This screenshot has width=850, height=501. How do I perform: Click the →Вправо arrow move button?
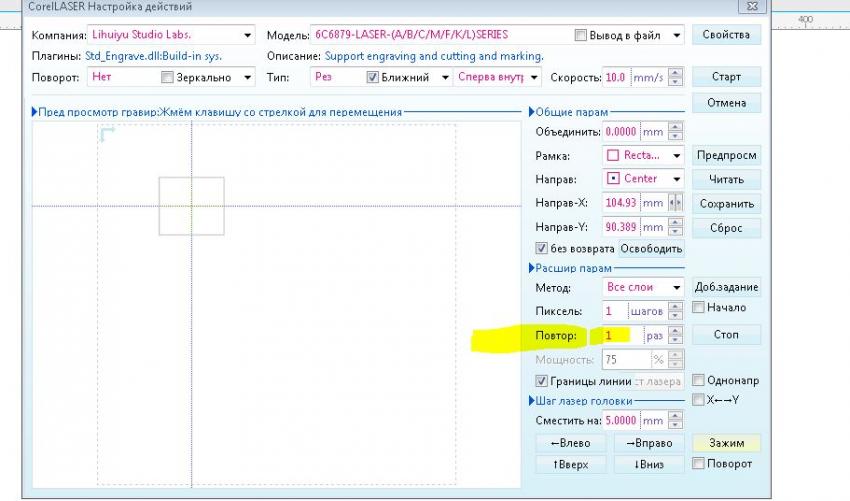coord(646,443)
